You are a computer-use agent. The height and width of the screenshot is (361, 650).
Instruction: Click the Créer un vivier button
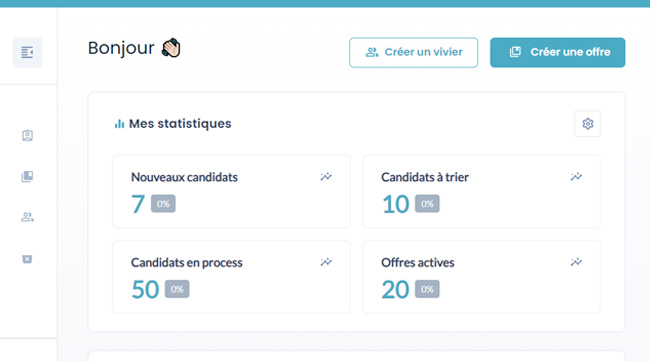[x=413, y=53]
